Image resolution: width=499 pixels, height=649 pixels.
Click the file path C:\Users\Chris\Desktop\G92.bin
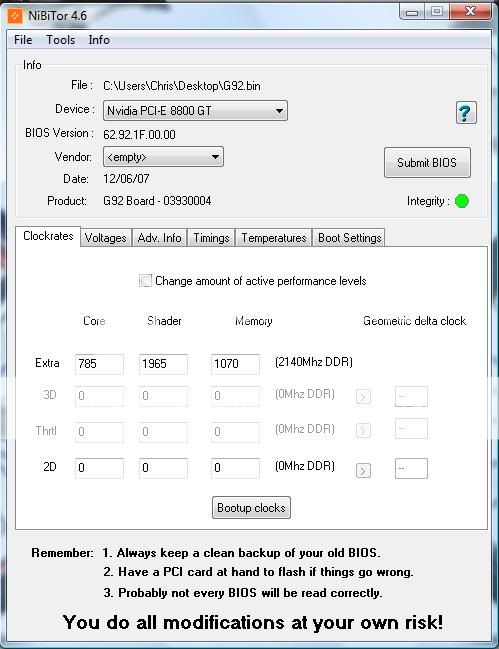click(182, 86)
